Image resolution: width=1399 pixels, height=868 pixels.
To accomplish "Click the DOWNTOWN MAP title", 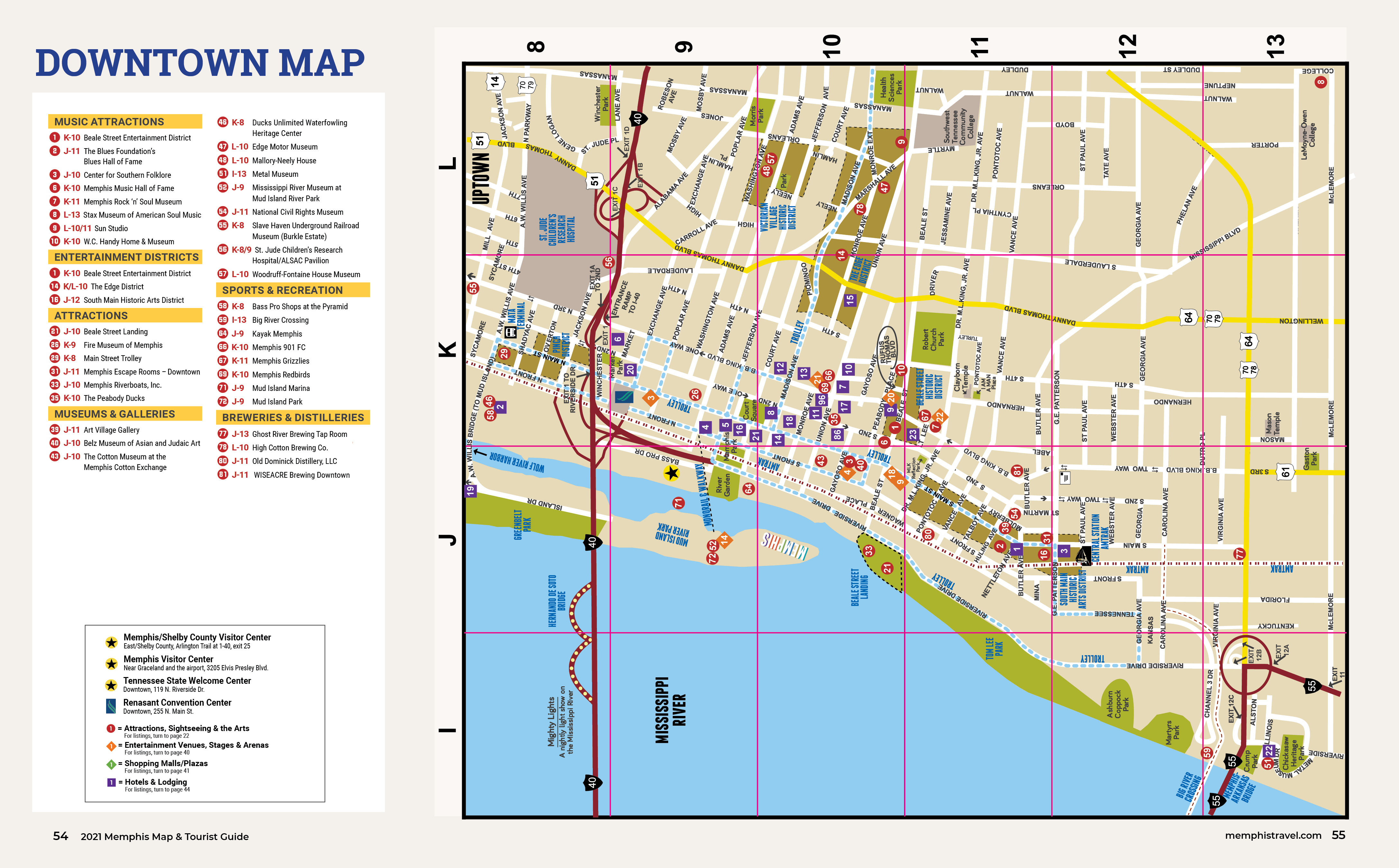I will (200, 63).
